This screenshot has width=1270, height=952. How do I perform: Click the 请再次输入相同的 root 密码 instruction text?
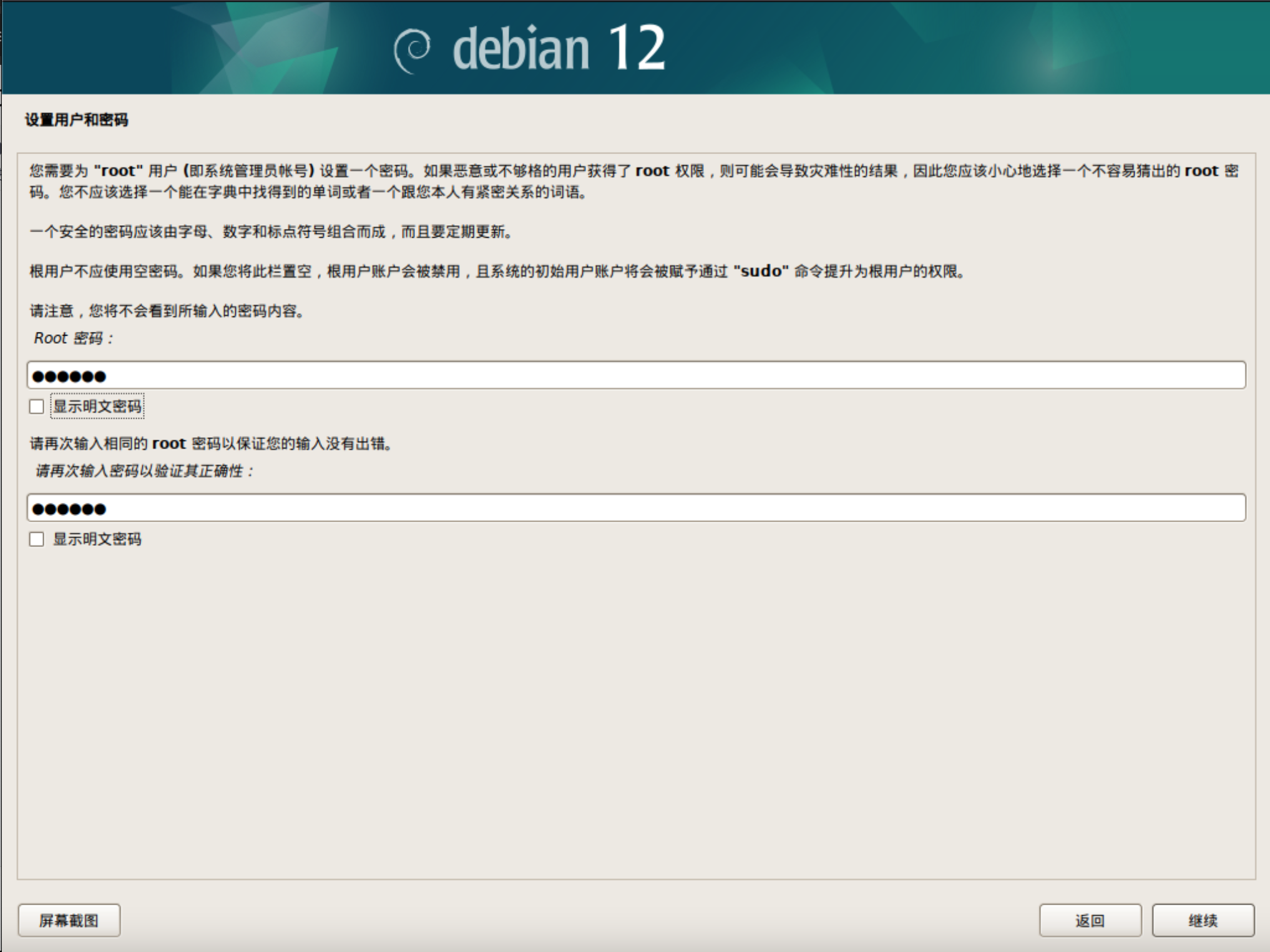(212, 444)
